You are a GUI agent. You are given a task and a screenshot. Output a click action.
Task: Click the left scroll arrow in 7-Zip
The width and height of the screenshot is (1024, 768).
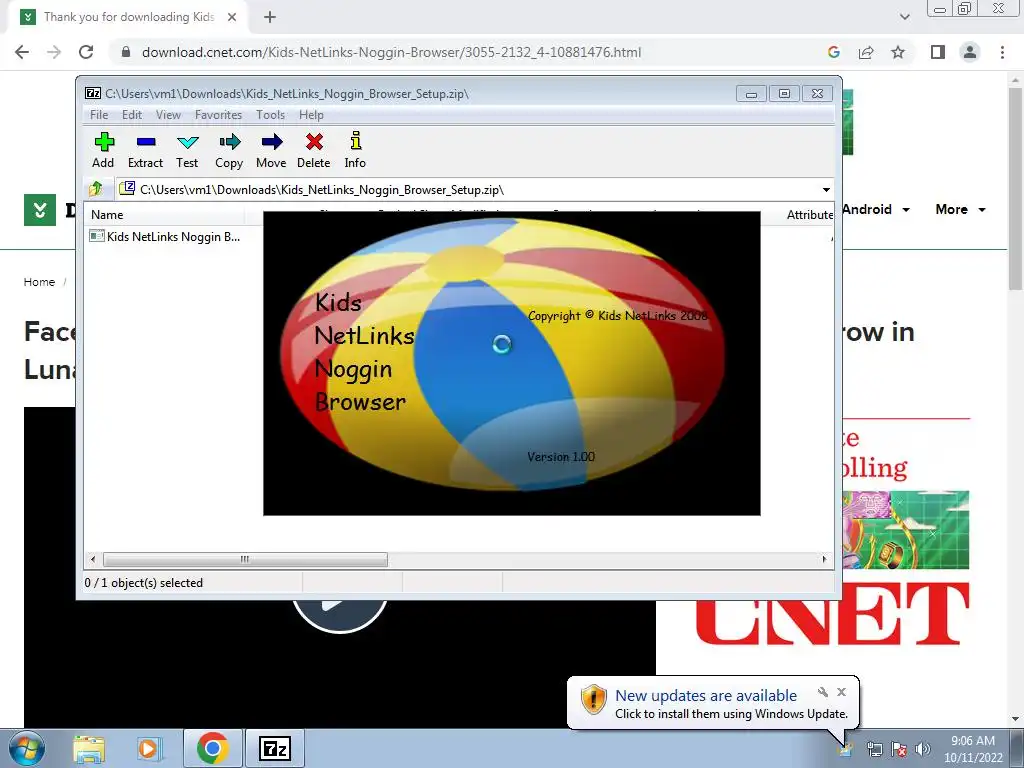click(x=93, y=560)
